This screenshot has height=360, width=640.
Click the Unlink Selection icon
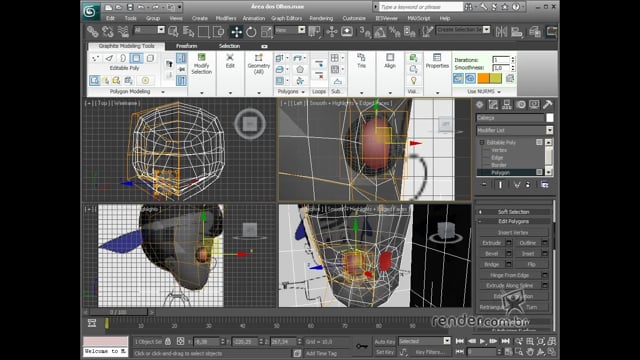pyautogui.click(x=108, y=31)
